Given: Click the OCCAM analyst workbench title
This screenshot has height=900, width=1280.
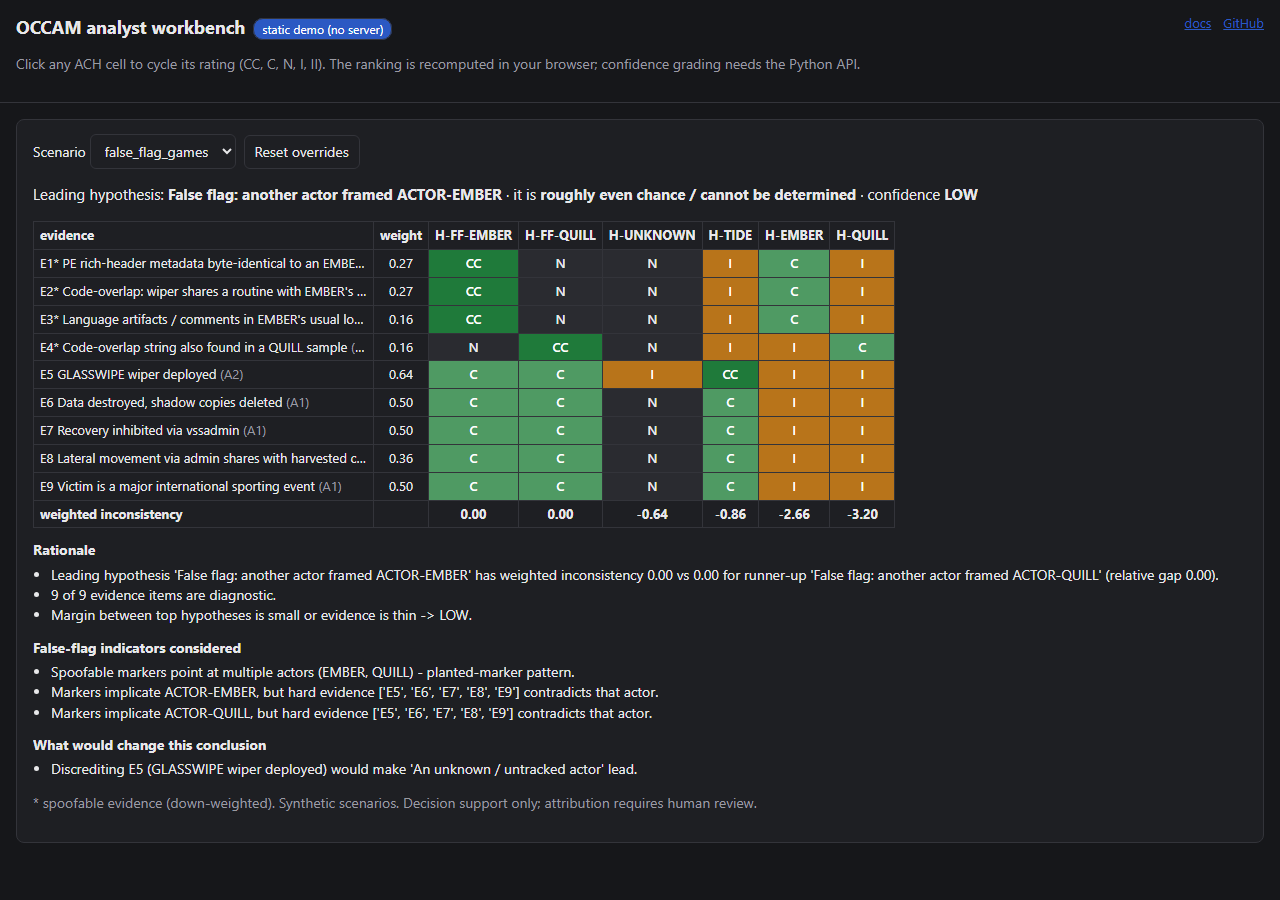Looking at the screenshot, I should (130, 28).
